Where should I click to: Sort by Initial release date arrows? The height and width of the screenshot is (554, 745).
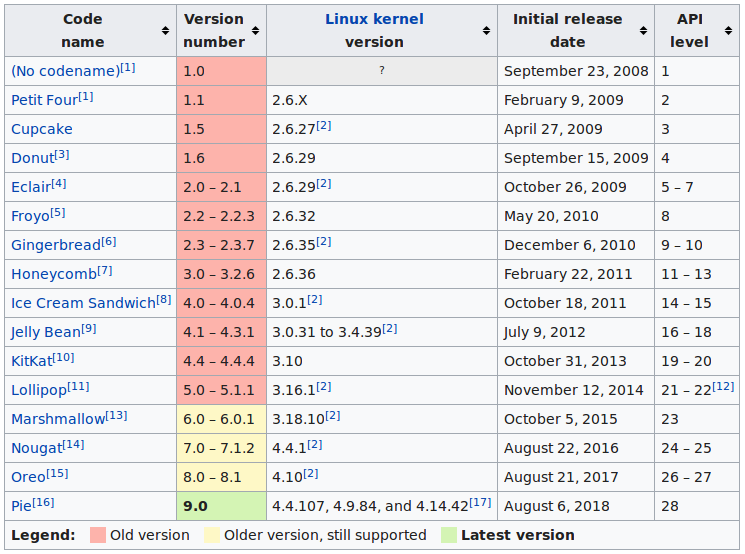[643, 31]
